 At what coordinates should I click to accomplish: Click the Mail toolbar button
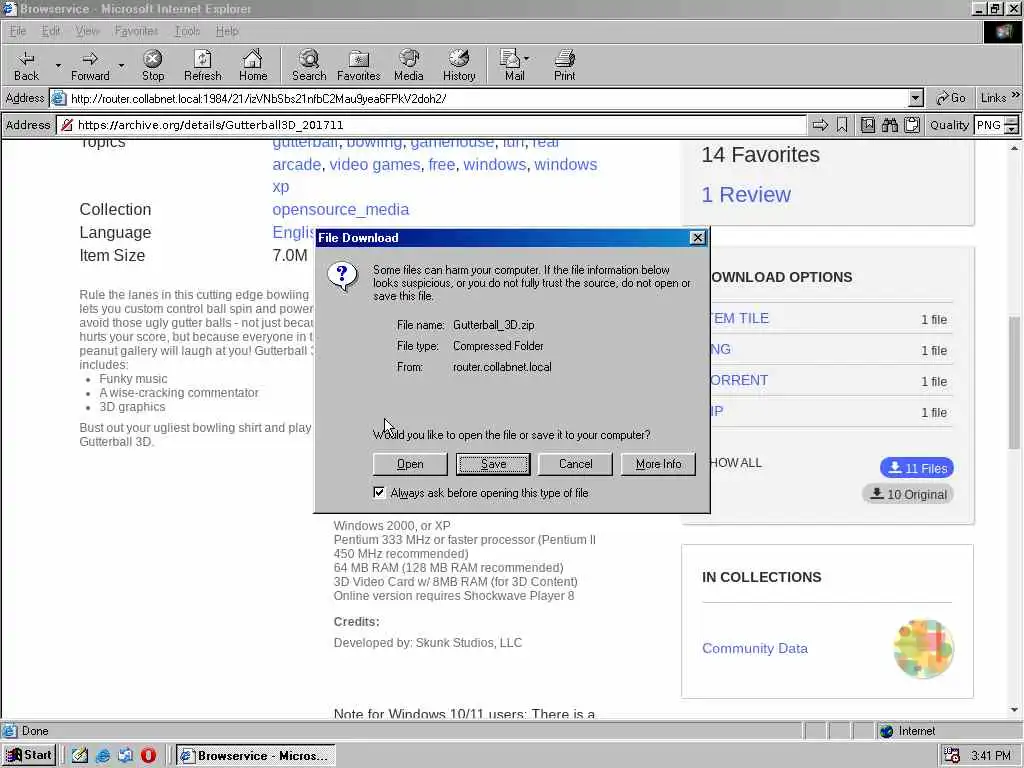point(513,65)
